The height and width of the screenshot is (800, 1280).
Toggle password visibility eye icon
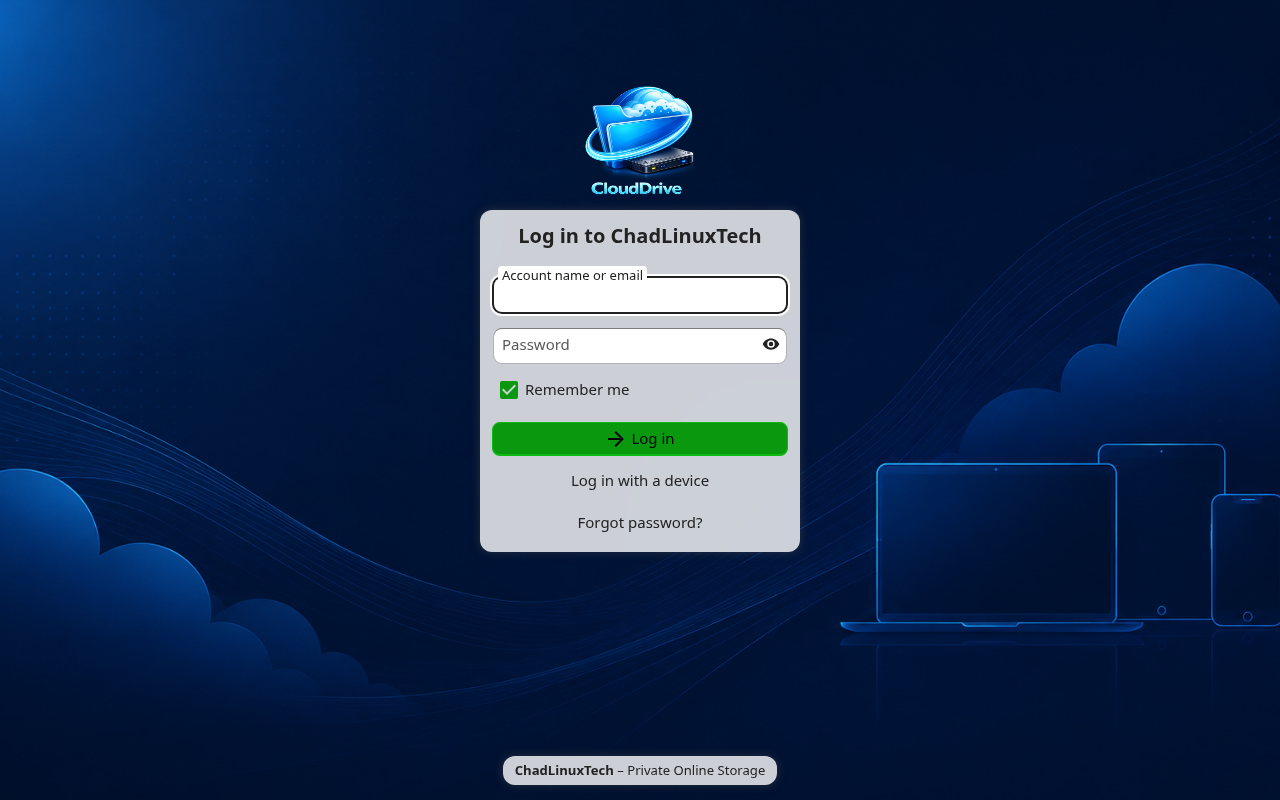pyautogui.click(x=771, y=344)
